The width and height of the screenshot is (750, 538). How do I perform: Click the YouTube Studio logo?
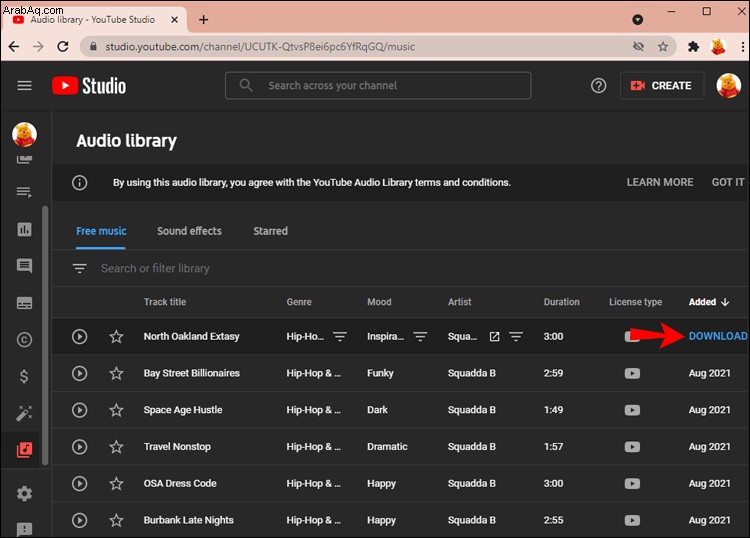pyautogui.click(x=89, y=86)
